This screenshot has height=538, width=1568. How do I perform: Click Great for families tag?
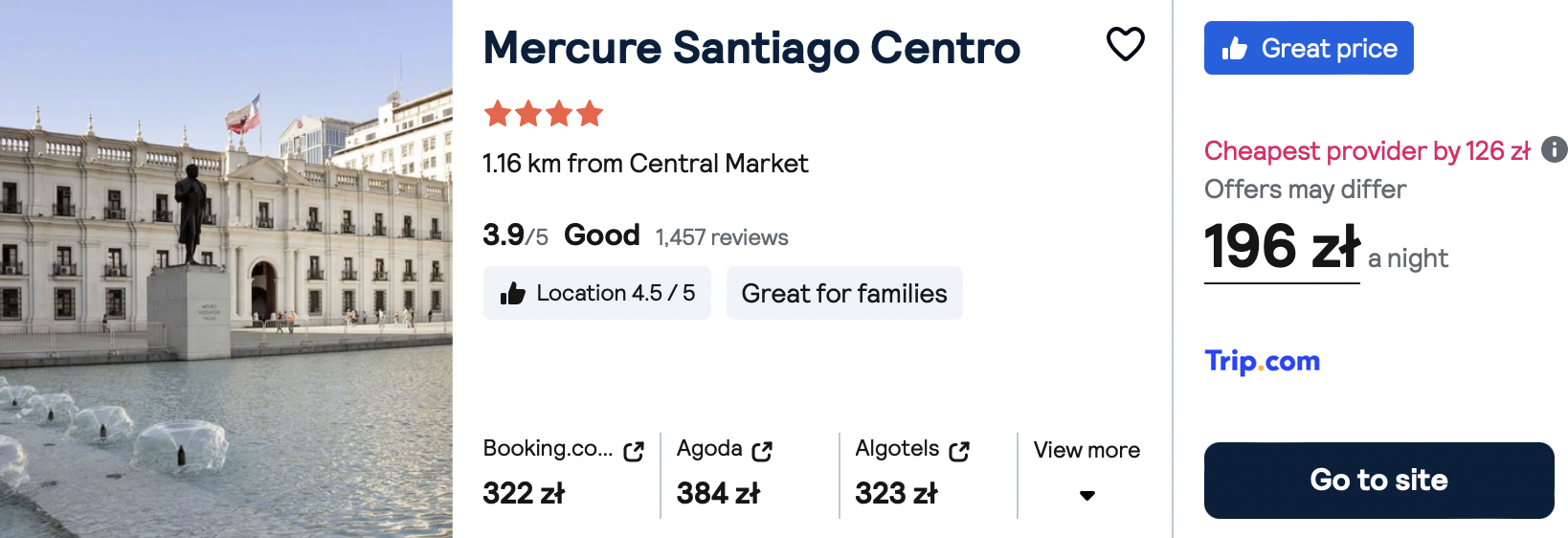pyautogui.click(x=844, y=293)
